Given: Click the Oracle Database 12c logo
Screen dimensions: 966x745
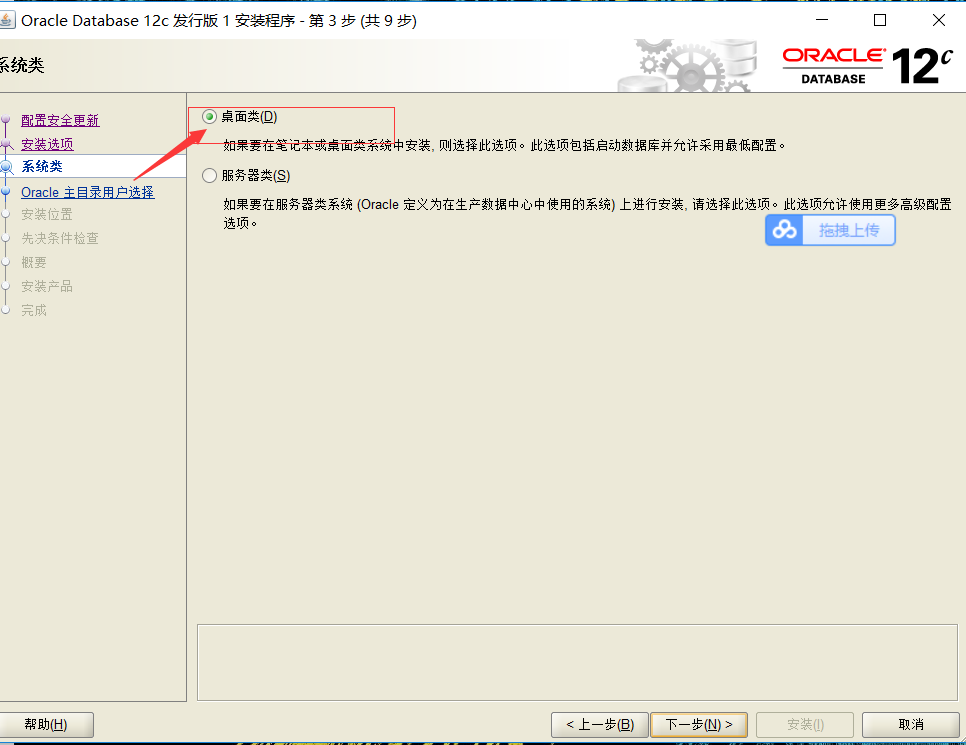Looking at the screenshot, I should coord(867,66).
